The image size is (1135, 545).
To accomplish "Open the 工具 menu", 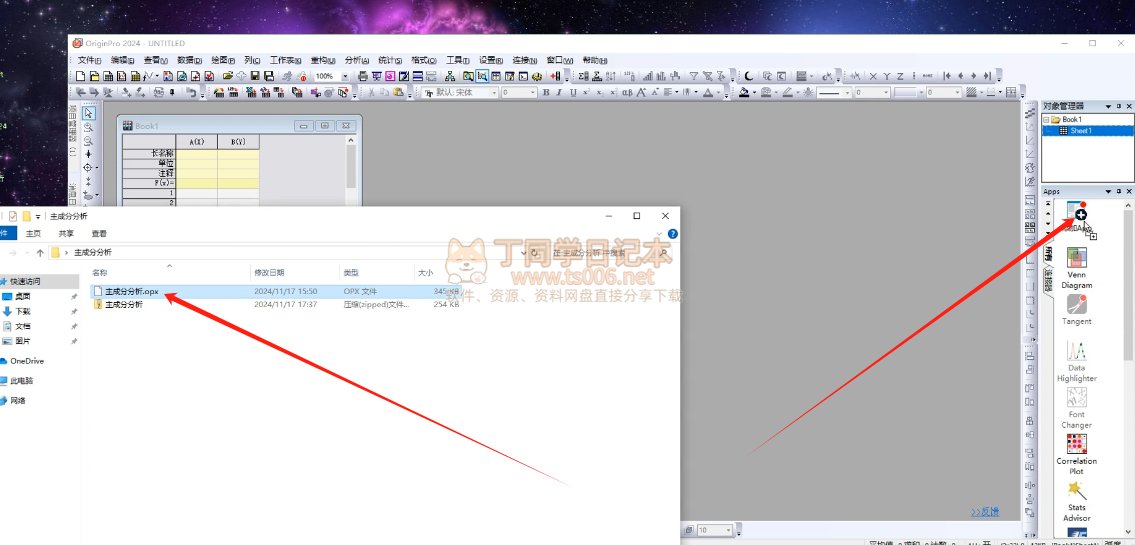I will [x=457, y=60].
